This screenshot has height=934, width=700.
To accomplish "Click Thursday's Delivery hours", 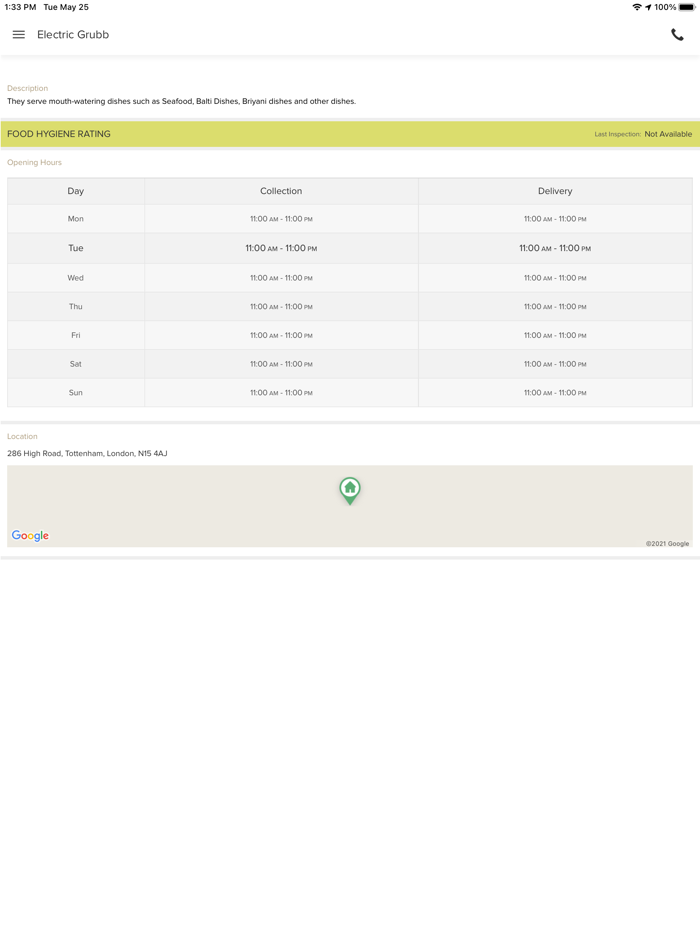I will 555,306.
